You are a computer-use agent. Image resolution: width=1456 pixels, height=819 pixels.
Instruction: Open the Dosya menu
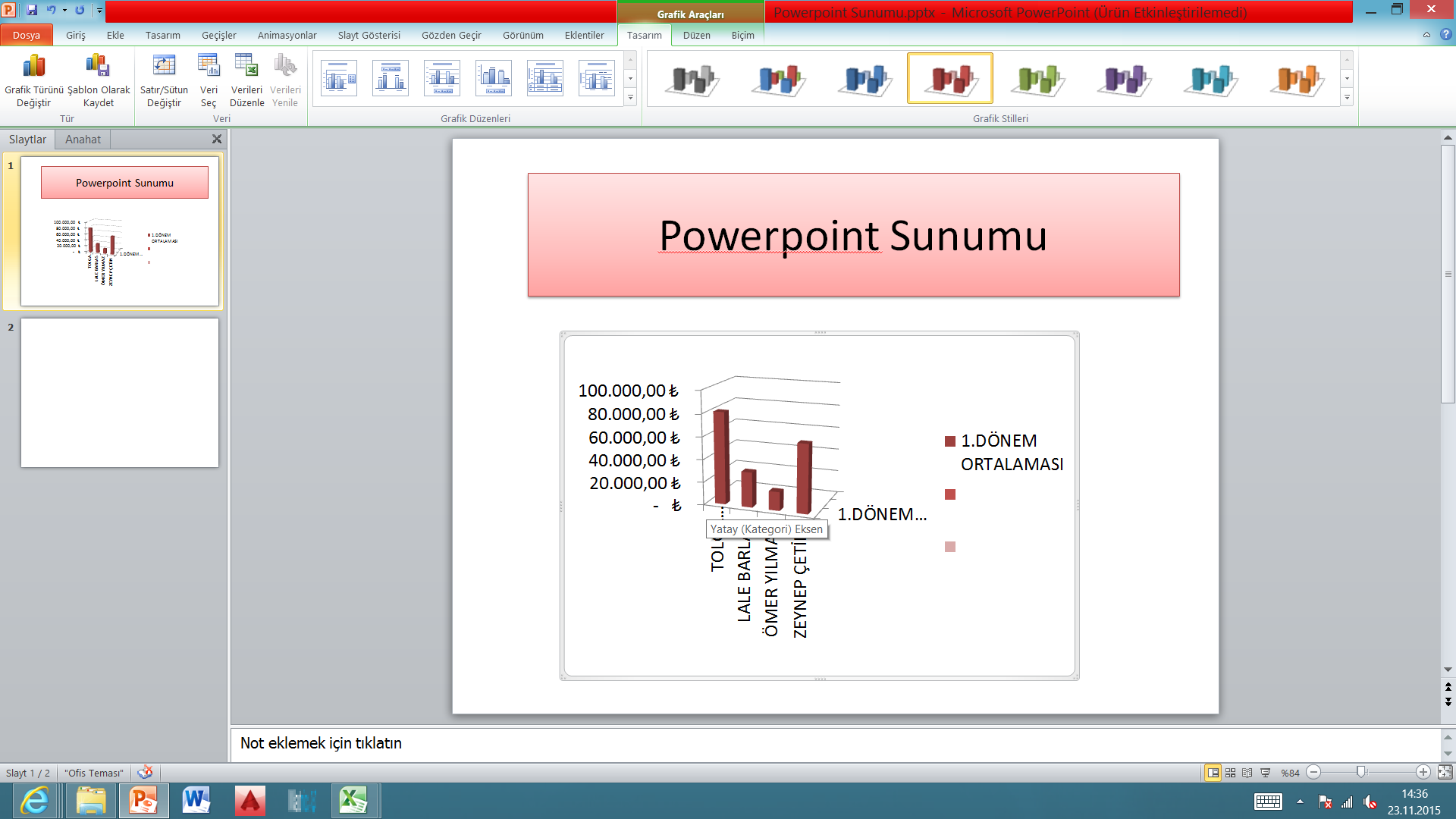[x=27, y=35]
